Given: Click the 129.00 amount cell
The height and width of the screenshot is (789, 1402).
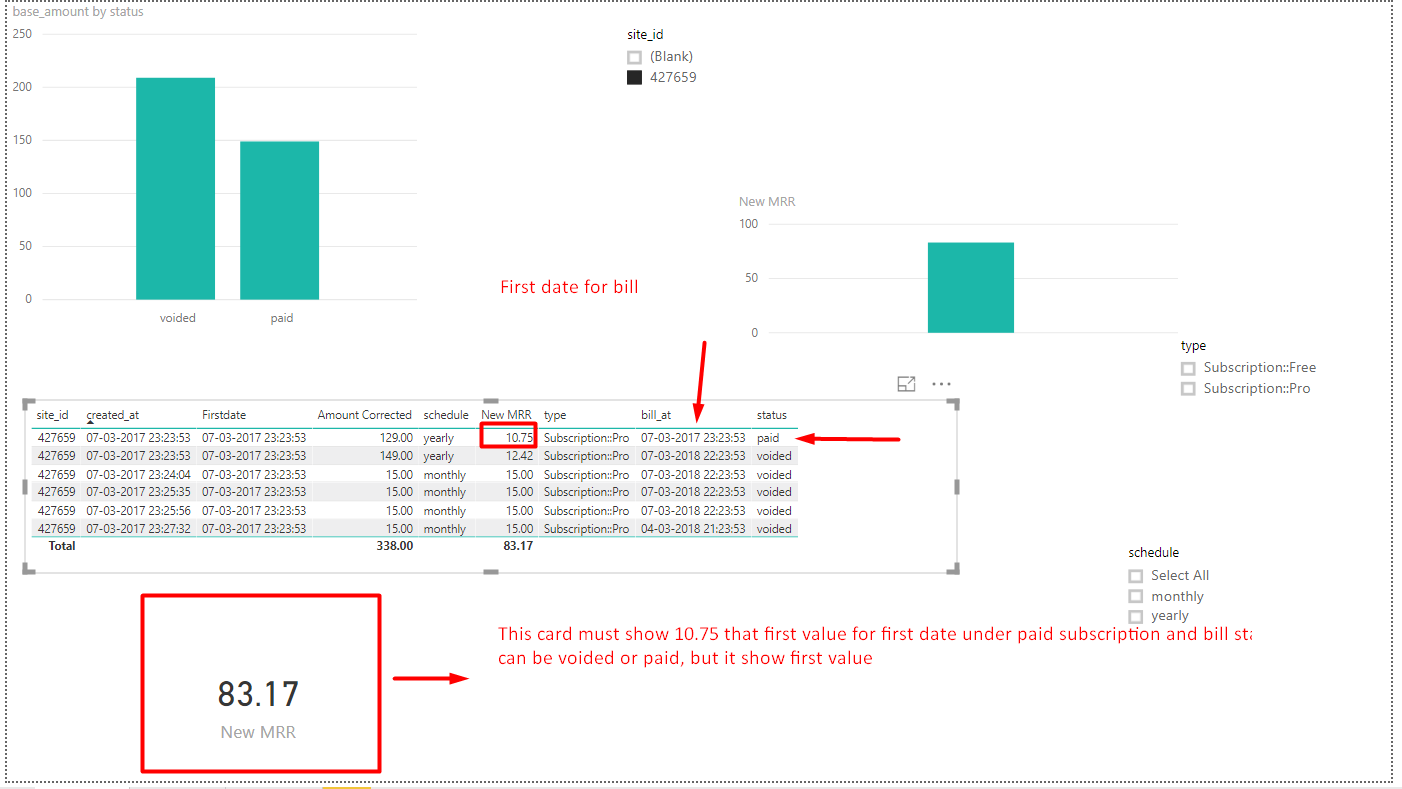Looking at the screenshot, I should tap(399, 438).
